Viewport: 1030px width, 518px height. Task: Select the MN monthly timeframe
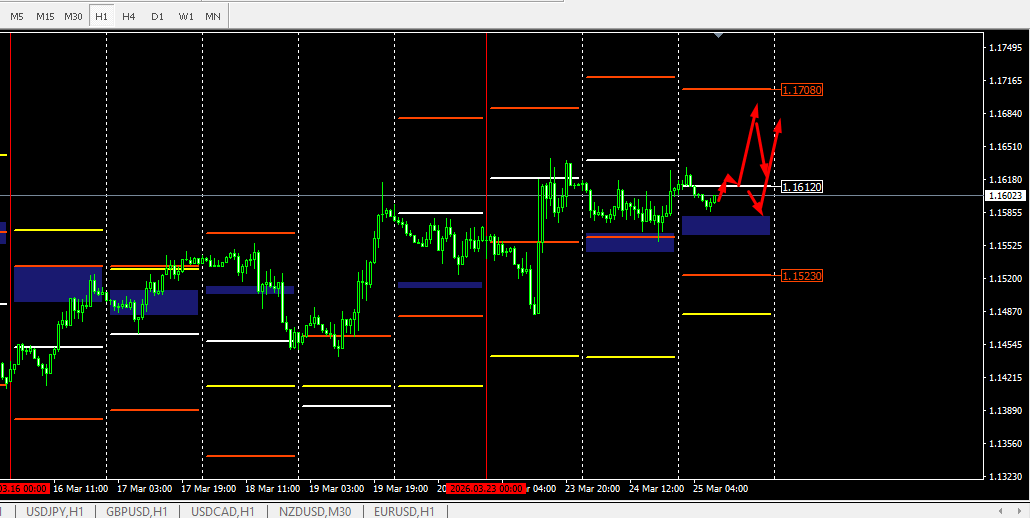tap(213, 16)
